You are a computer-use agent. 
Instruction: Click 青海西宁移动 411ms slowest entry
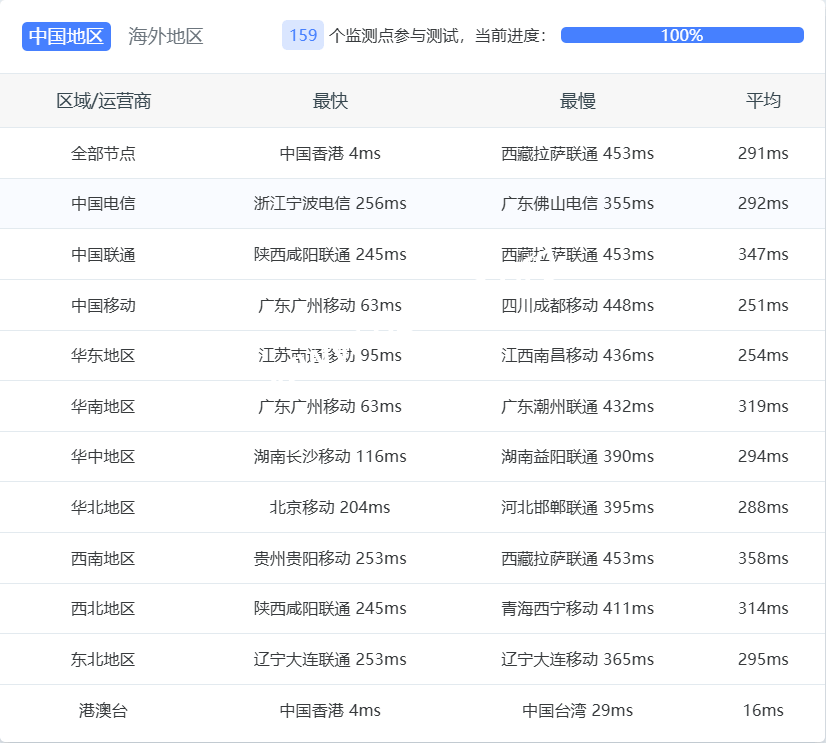pos(577,609)
